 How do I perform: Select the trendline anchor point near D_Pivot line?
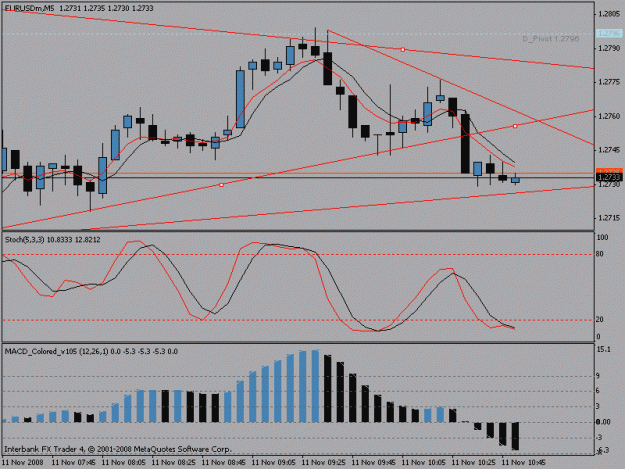[403, 50]
